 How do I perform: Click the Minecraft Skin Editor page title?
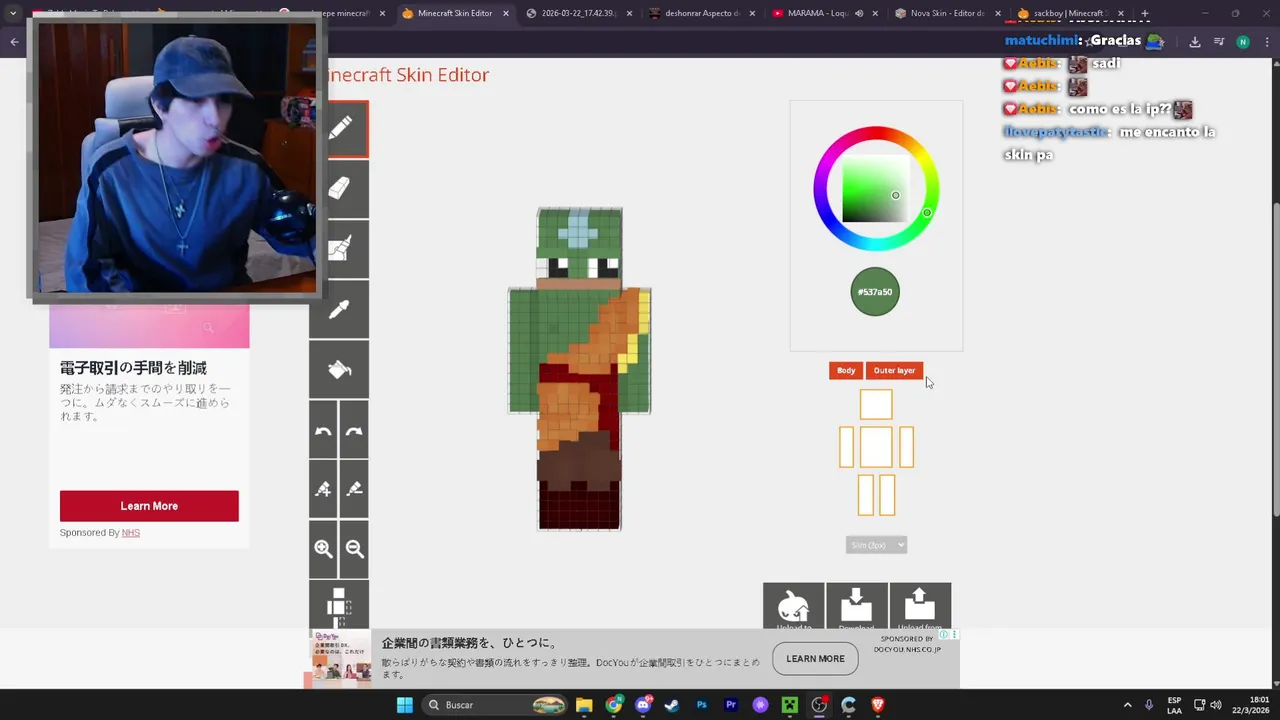point(408,75)
